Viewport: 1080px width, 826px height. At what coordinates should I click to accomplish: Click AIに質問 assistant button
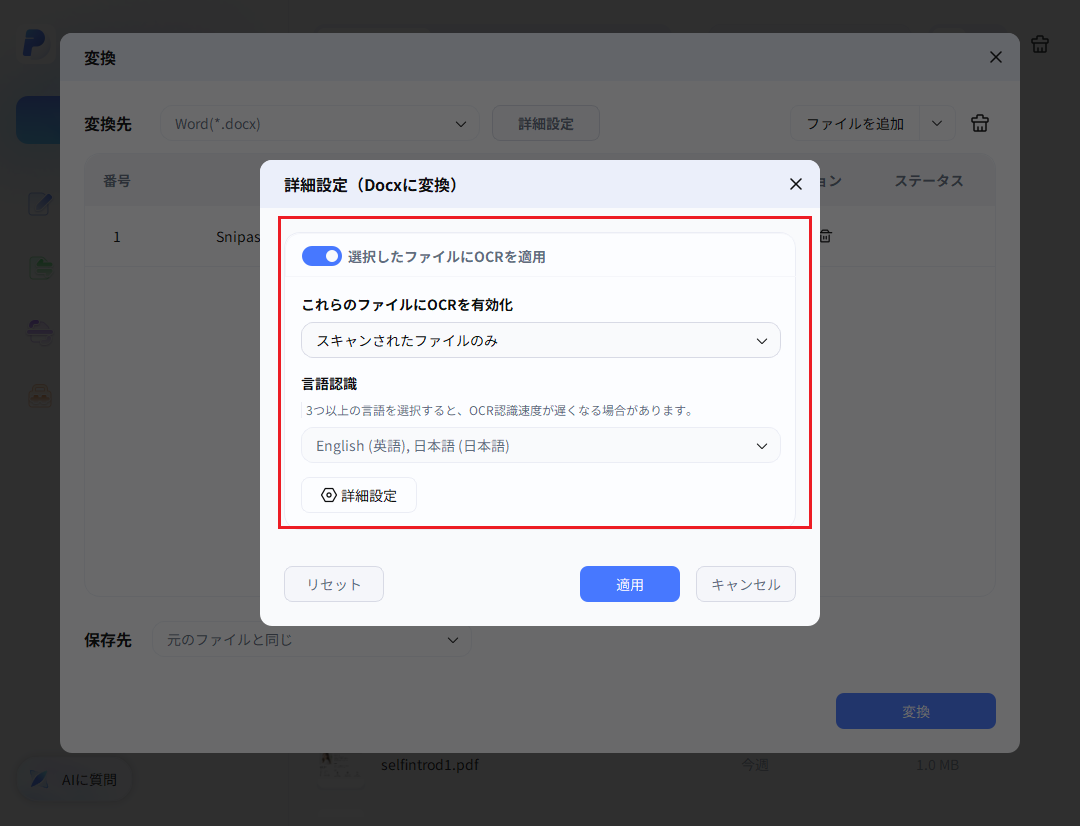(74, 780)
